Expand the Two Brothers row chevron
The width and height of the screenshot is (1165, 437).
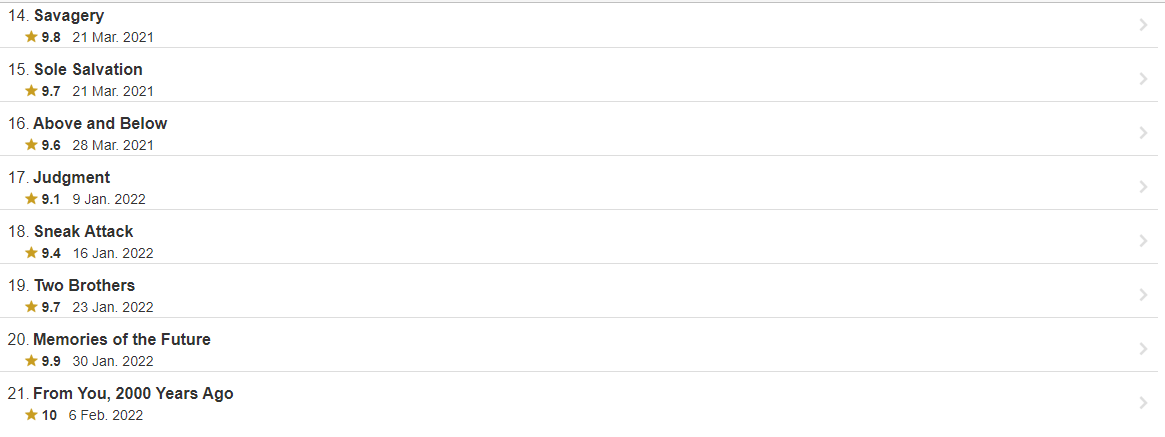coord(1143,295)
